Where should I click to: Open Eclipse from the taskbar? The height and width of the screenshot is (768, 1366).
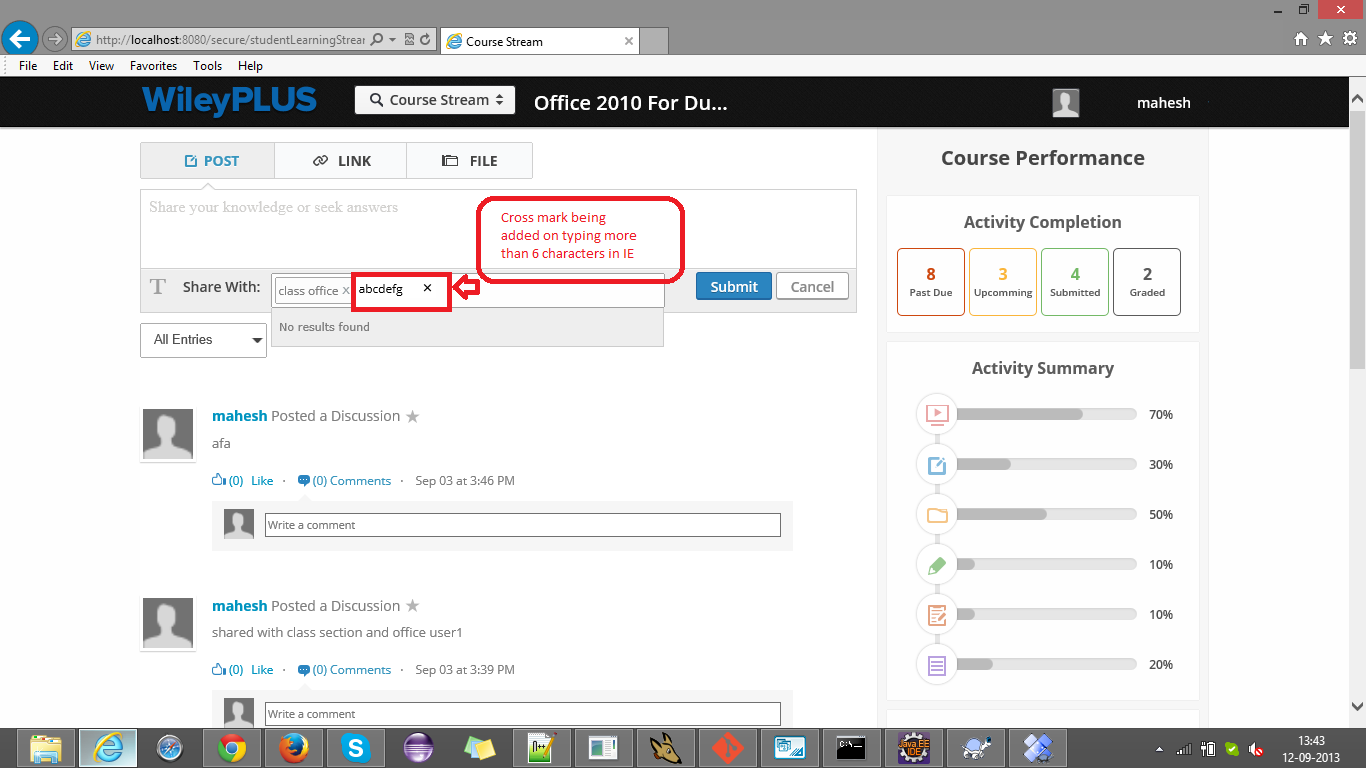(x=417, y=748)
